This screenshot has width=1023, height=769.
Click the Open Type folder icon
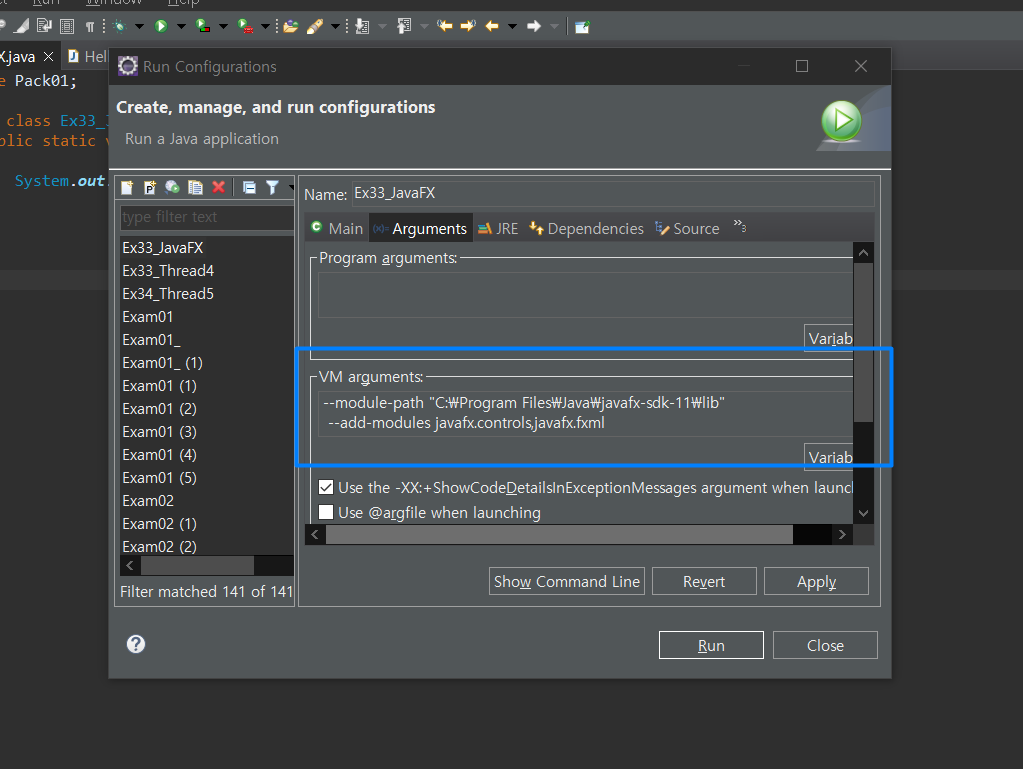click(x=291, y=26)
